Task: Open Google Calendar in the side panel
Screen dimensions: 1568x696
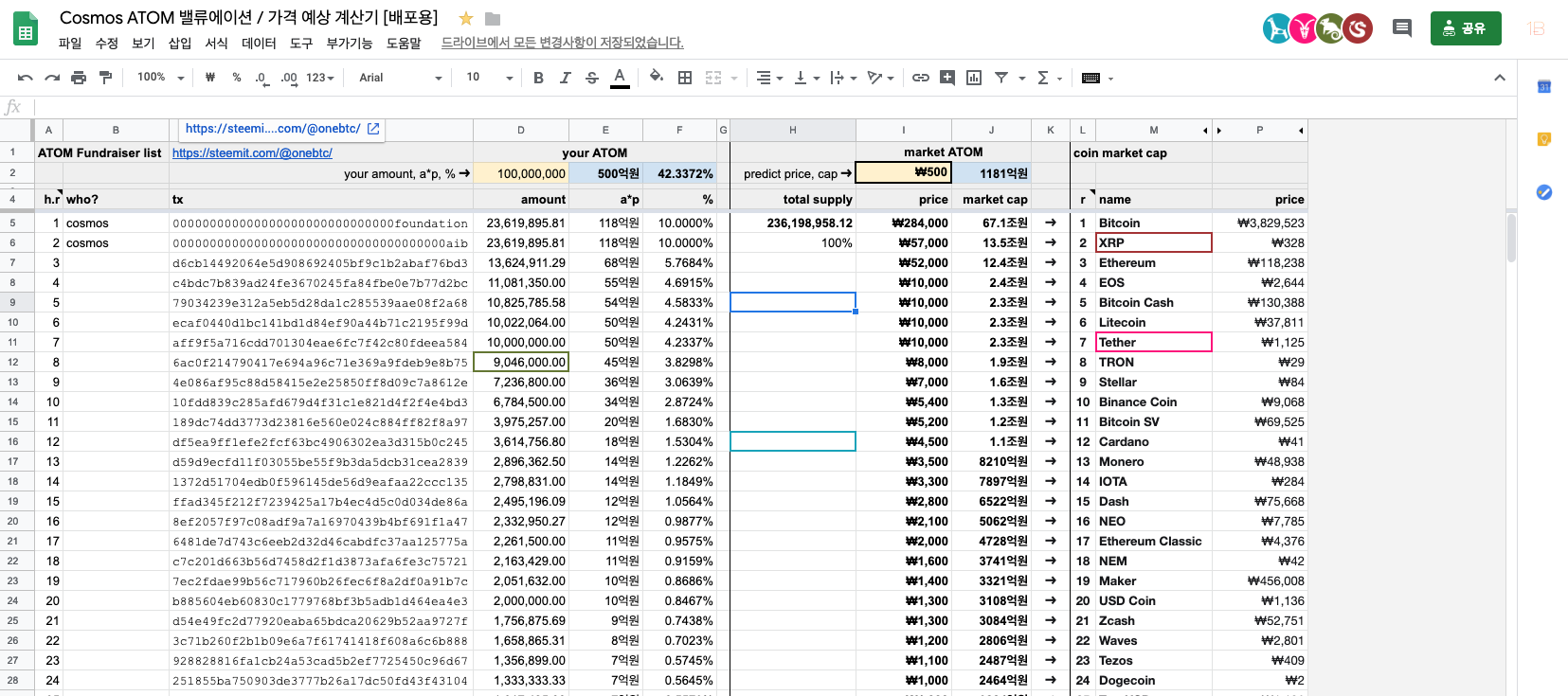Action: pyautogui.click(x=1543, y=87)
